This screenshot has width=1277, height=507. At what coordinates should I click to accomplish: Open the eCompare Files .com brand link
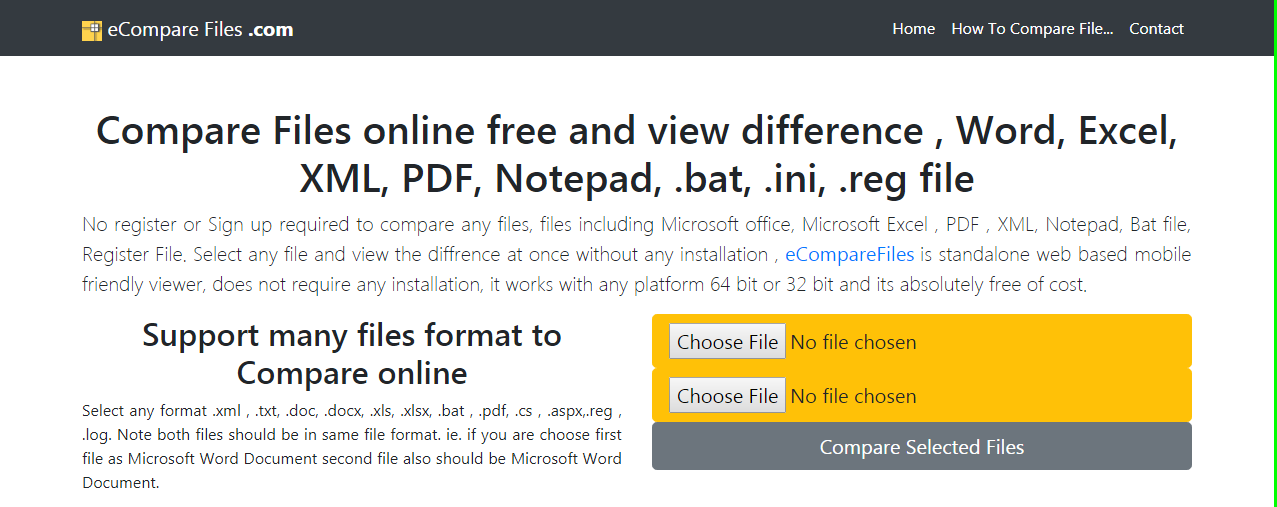click(x=188, y=29)
